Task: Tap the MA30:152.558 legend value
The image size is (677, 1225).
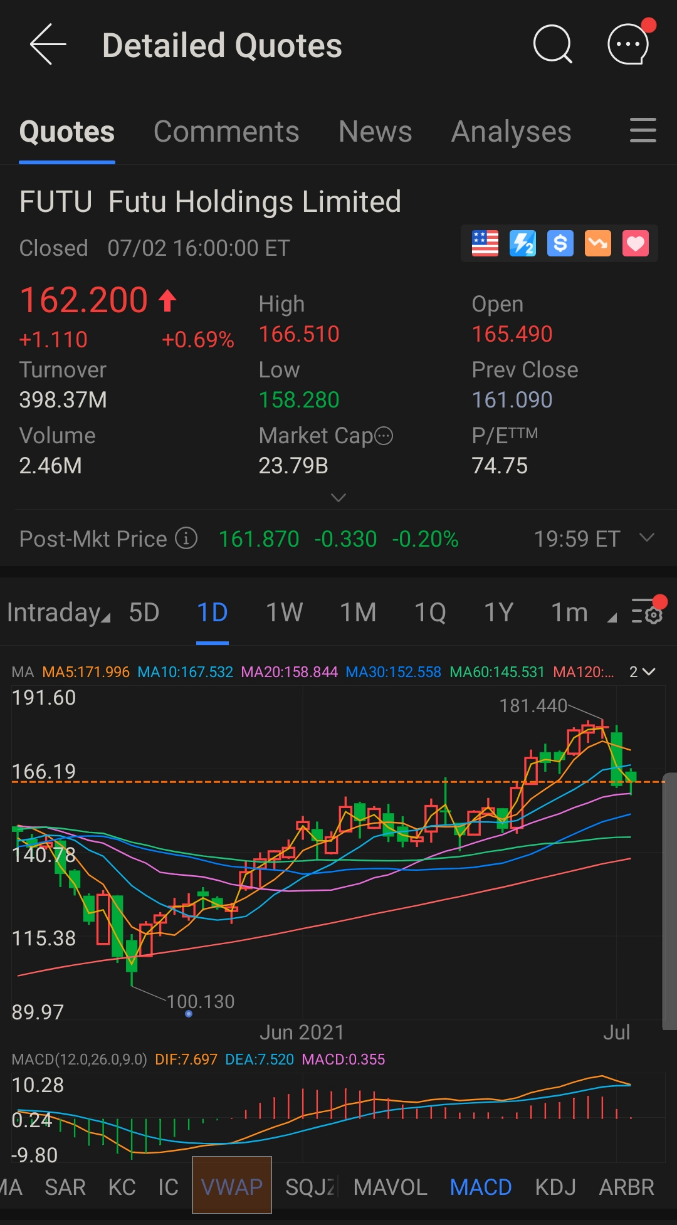Action: tap(393, 672)
